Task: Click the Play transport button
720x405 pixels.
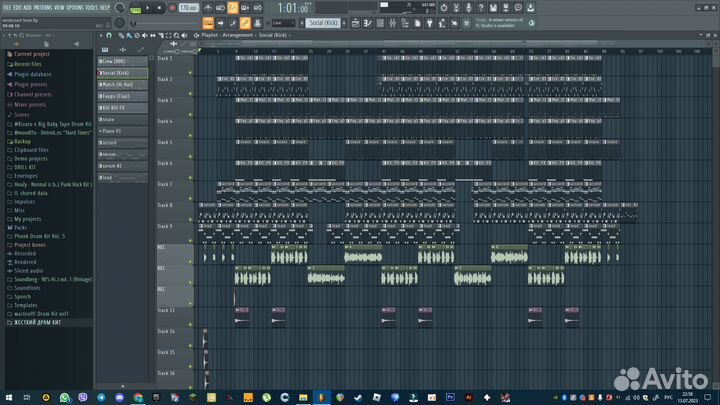Action: (x=147, y=8)
